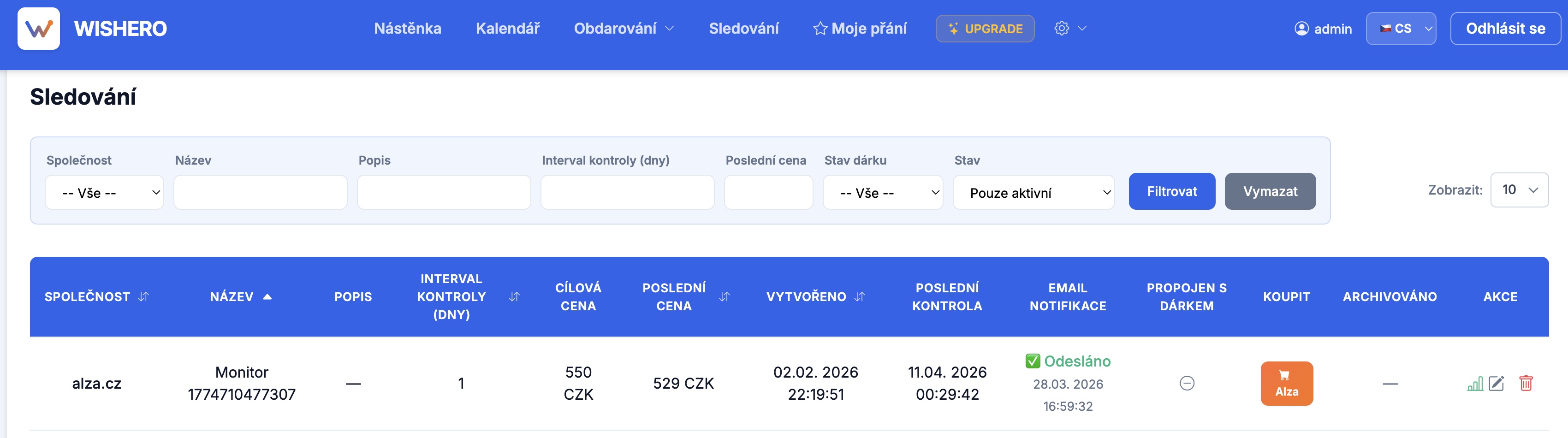Sort table by Společnost column
The width and height of the screenshot is (1568, 438).
[x=143, y=297]
